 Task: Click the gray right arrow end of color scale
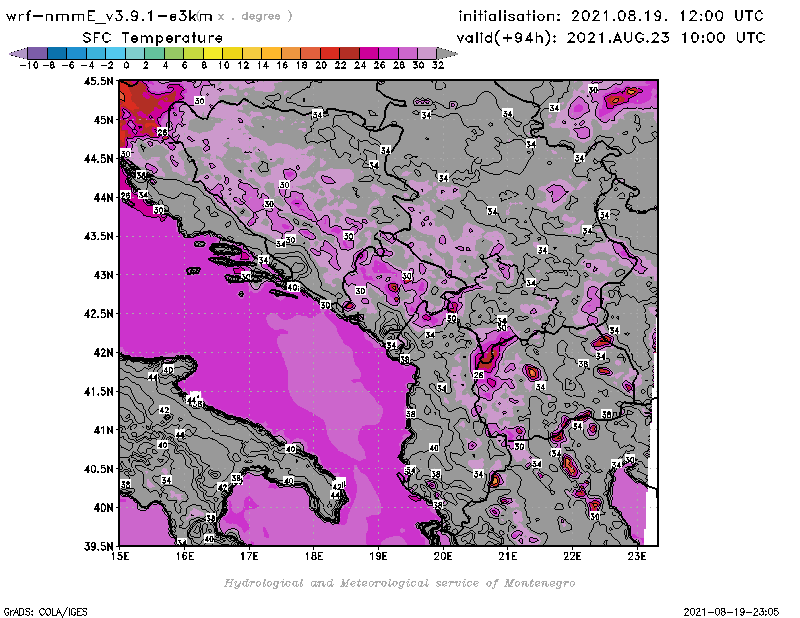click(x=446, y=53)
